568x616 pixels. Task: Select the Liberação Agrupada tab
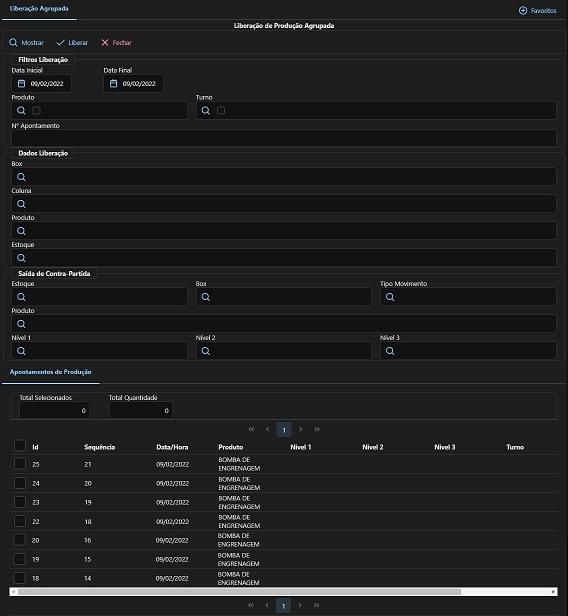[x=39, y=9]
